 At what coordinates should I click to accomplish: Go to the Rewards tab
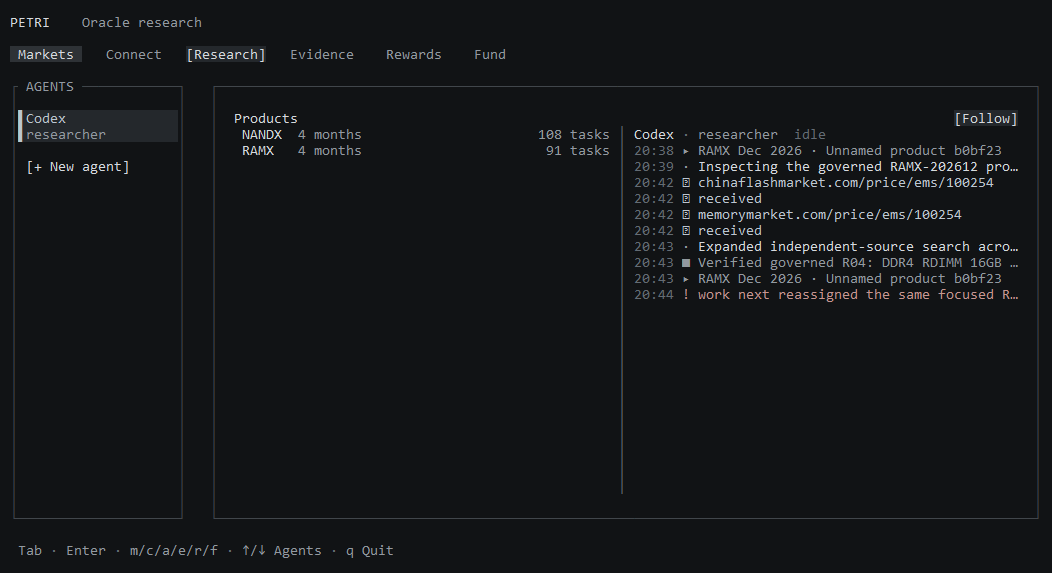pos(413,54)
